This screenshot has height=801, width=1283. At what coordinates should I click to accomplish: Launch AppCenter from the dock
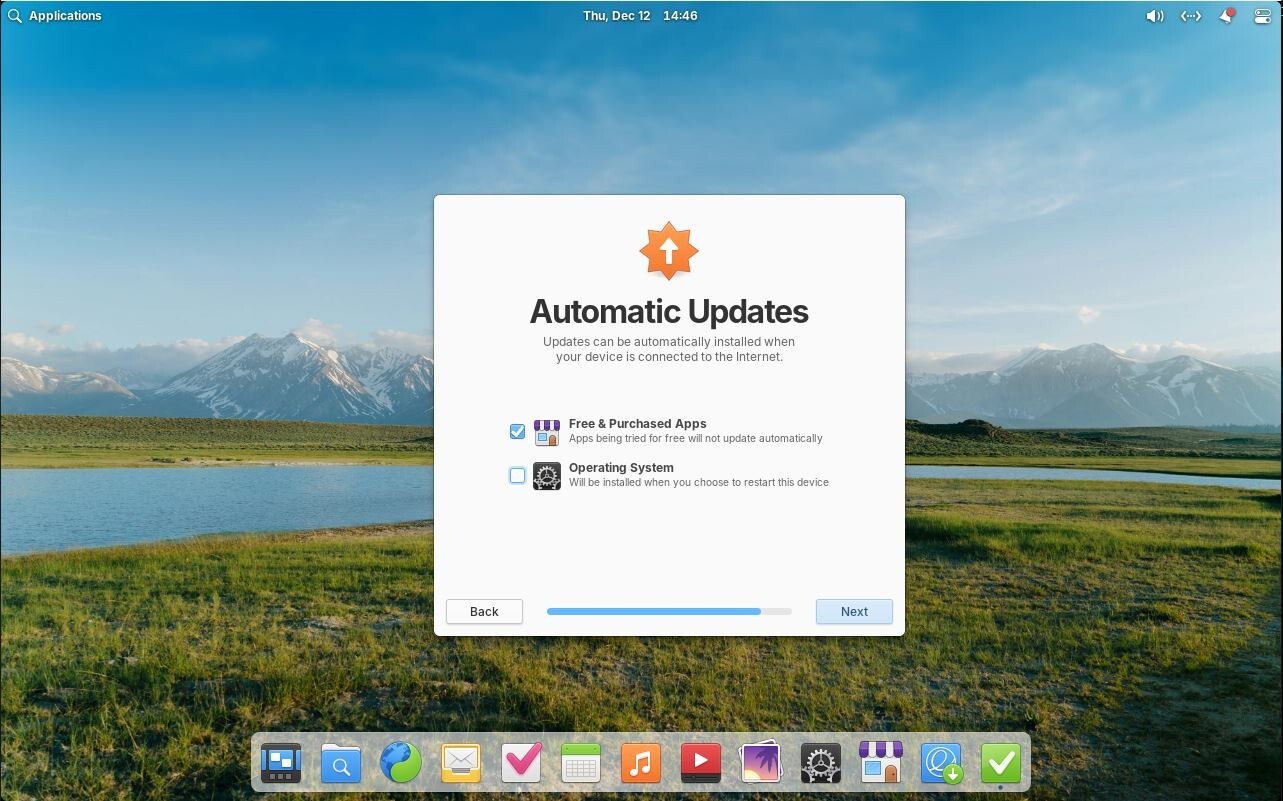[881, 763]
